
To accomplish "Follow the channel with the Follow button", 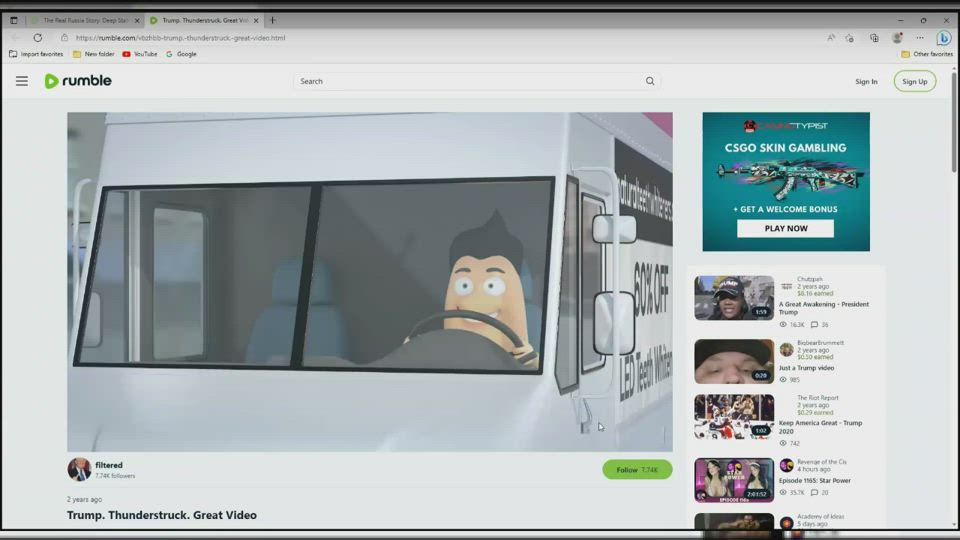I will pos(637,469).
